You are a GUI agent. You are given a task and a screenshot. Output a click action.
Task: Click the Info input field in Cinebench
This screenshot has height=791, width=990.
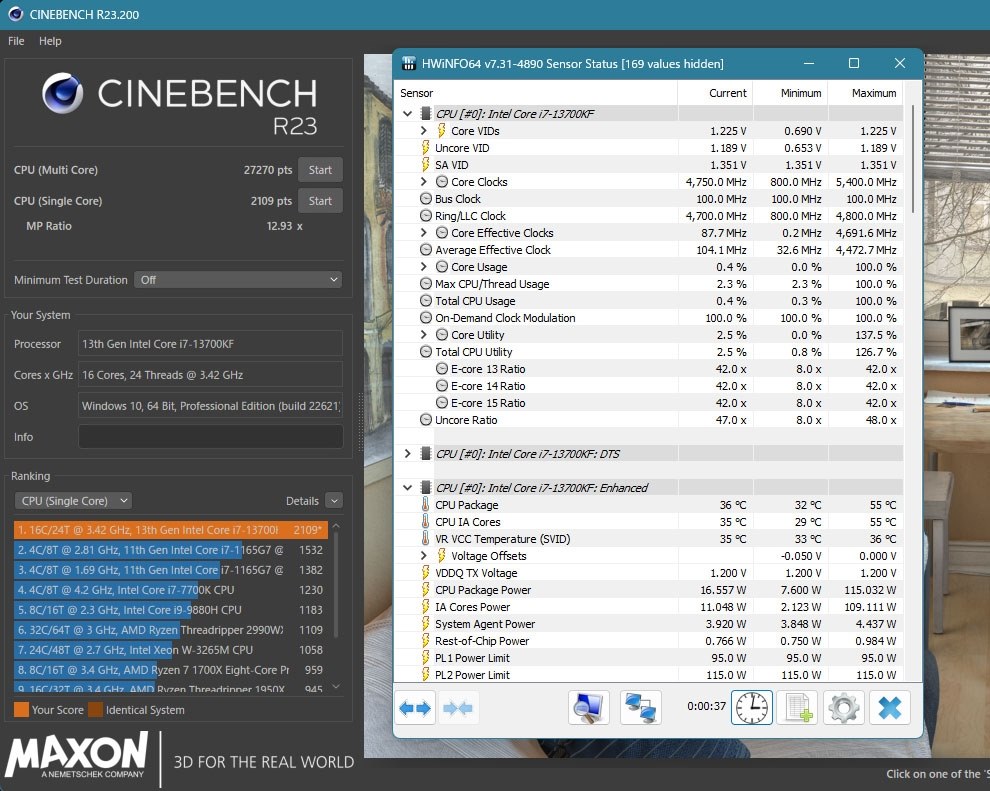coord(210,437)
